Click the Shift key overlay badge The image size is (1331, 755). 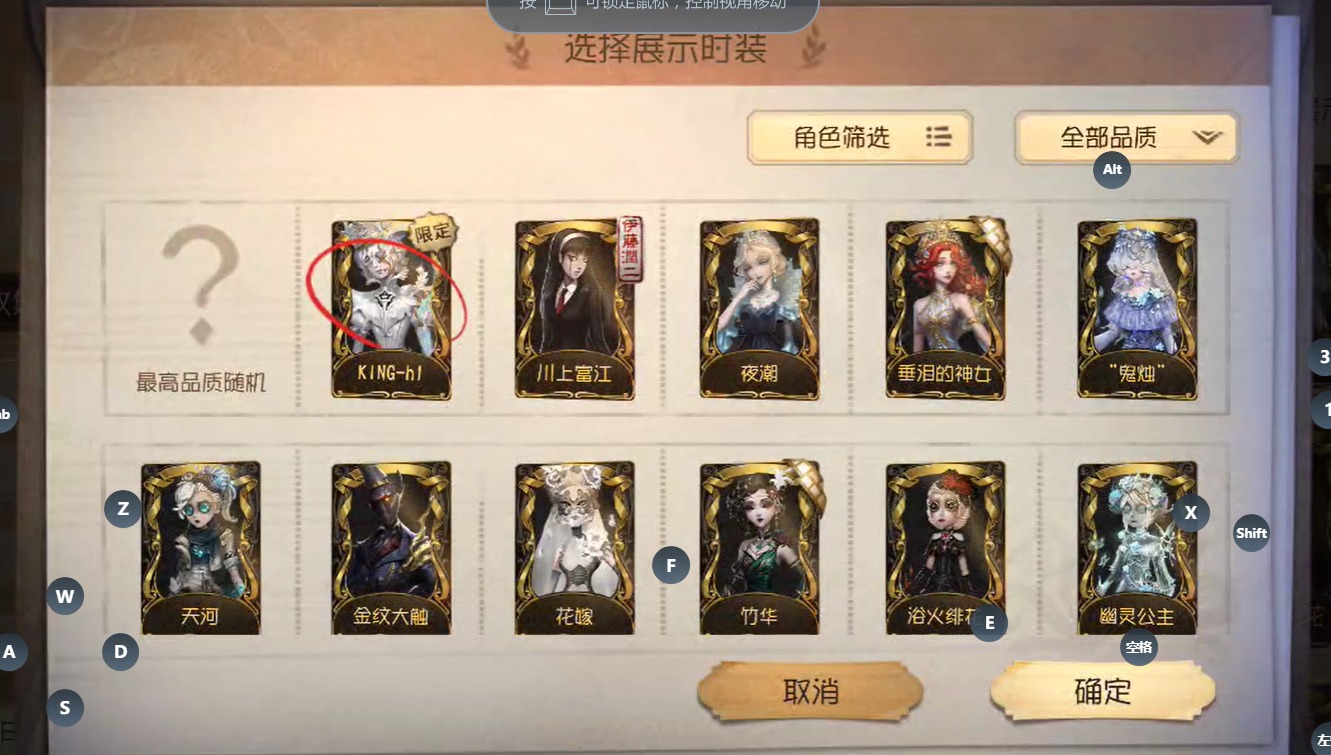point(1251,533)
